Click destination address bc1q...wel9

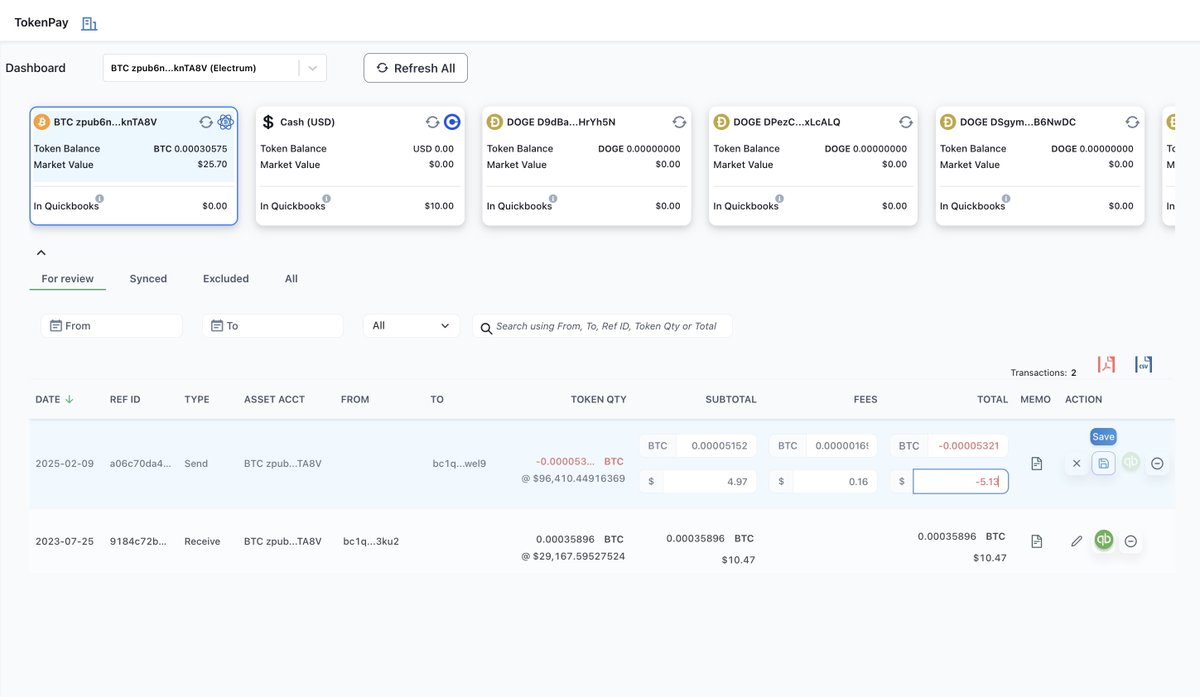coord(459,464)
